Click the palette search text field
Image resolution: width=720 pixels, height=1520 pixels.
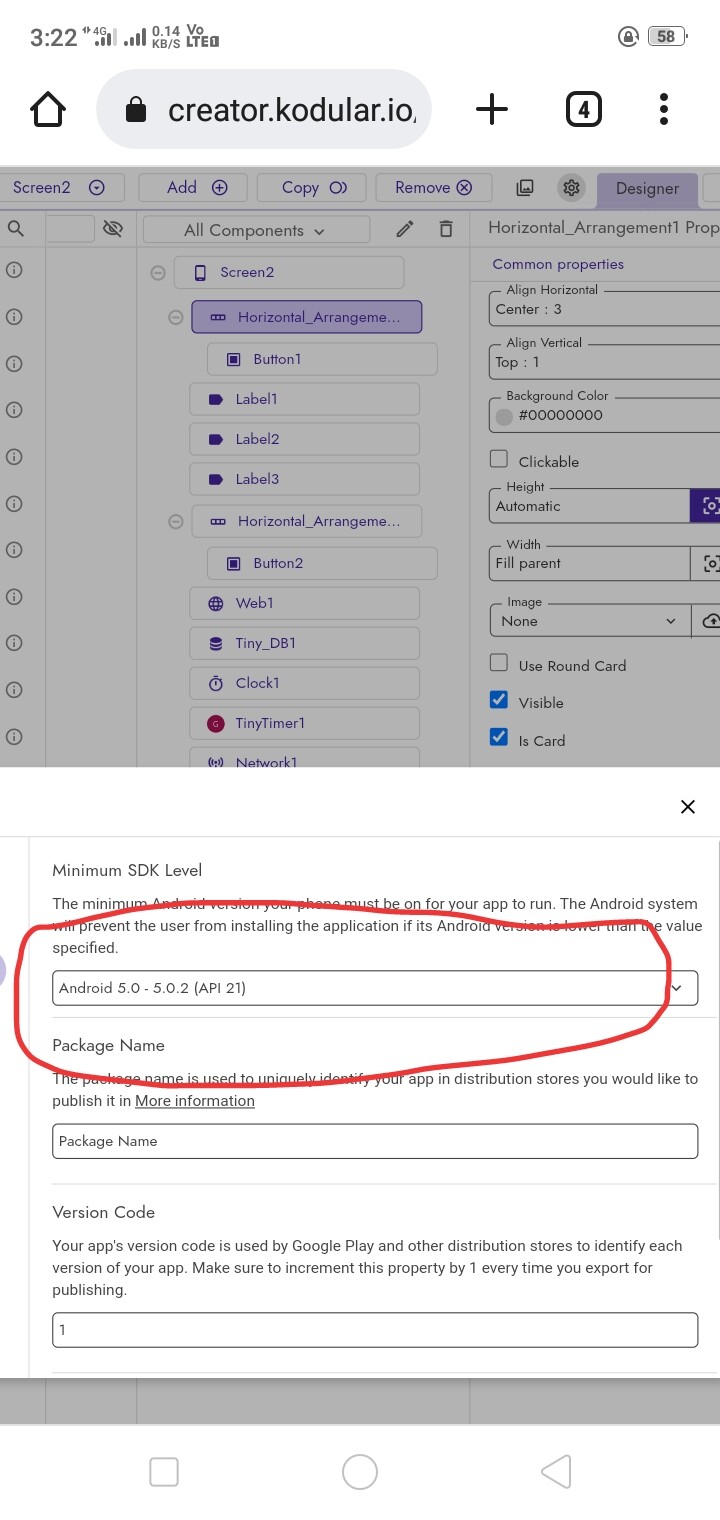(70, 229)
